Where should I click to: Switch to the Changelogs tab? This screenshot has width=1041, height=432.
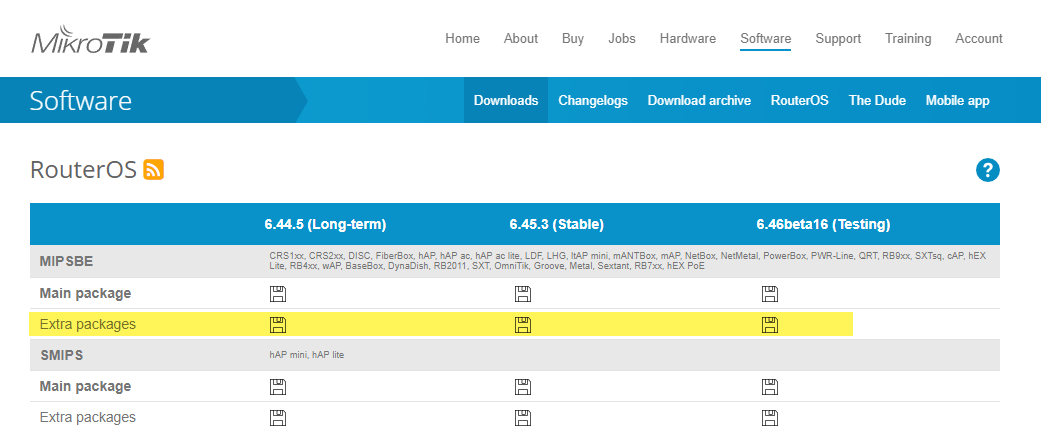tap(593, 100)
